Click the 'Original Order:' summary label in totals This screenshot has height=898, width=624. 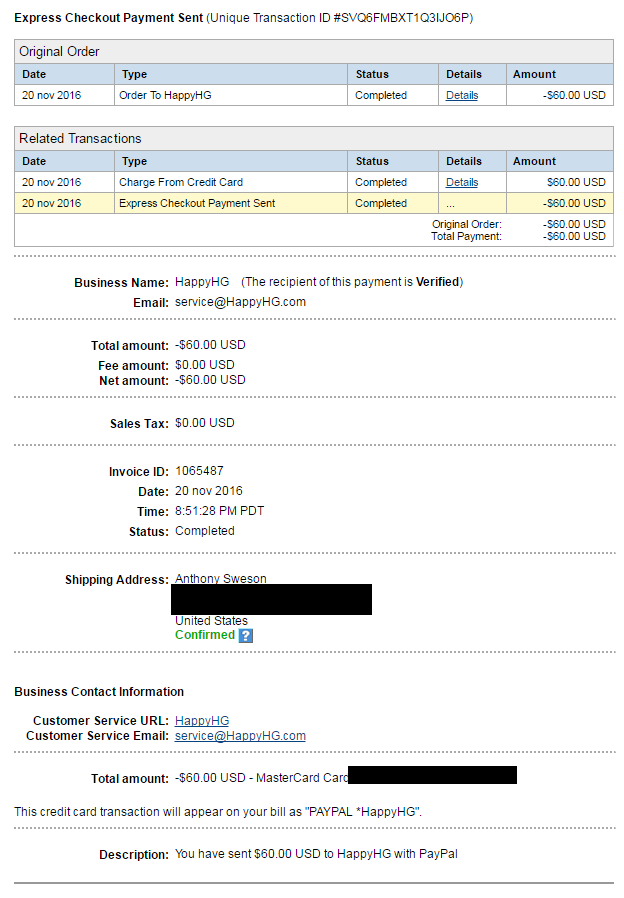[x=467, y=224]
